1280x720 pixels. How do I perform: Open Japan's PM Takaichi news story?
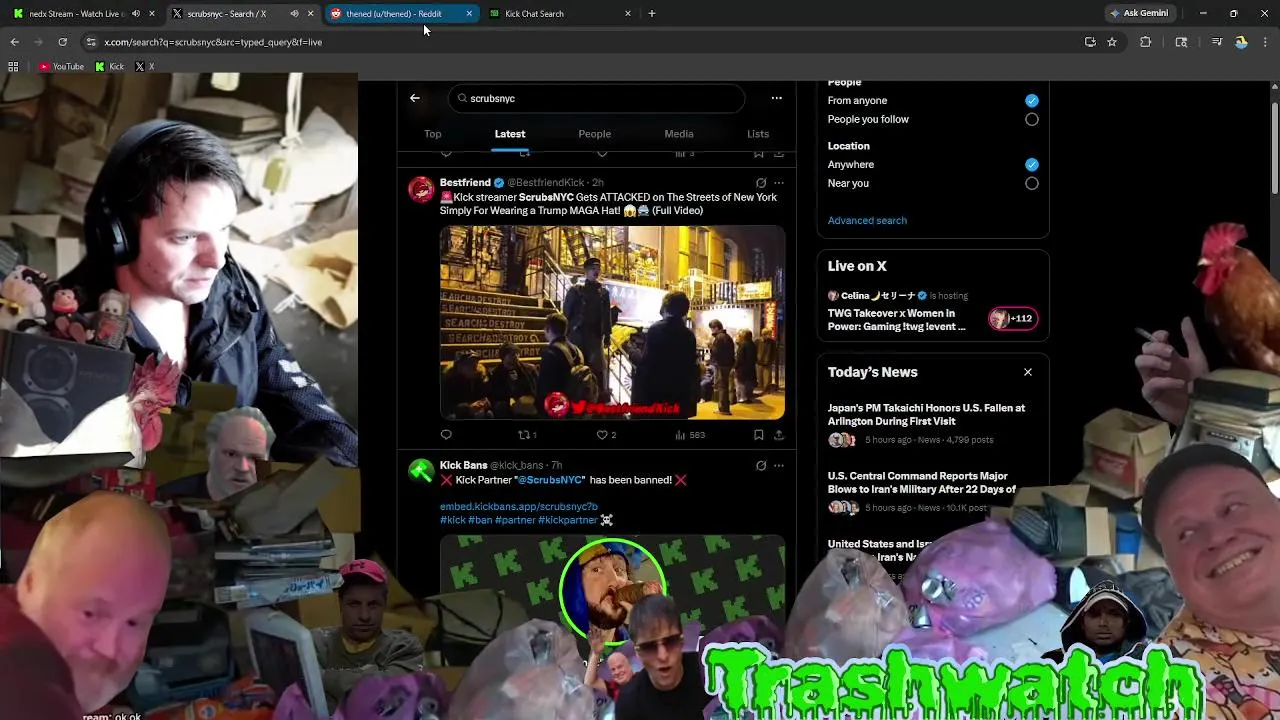(x=926, y=414)
